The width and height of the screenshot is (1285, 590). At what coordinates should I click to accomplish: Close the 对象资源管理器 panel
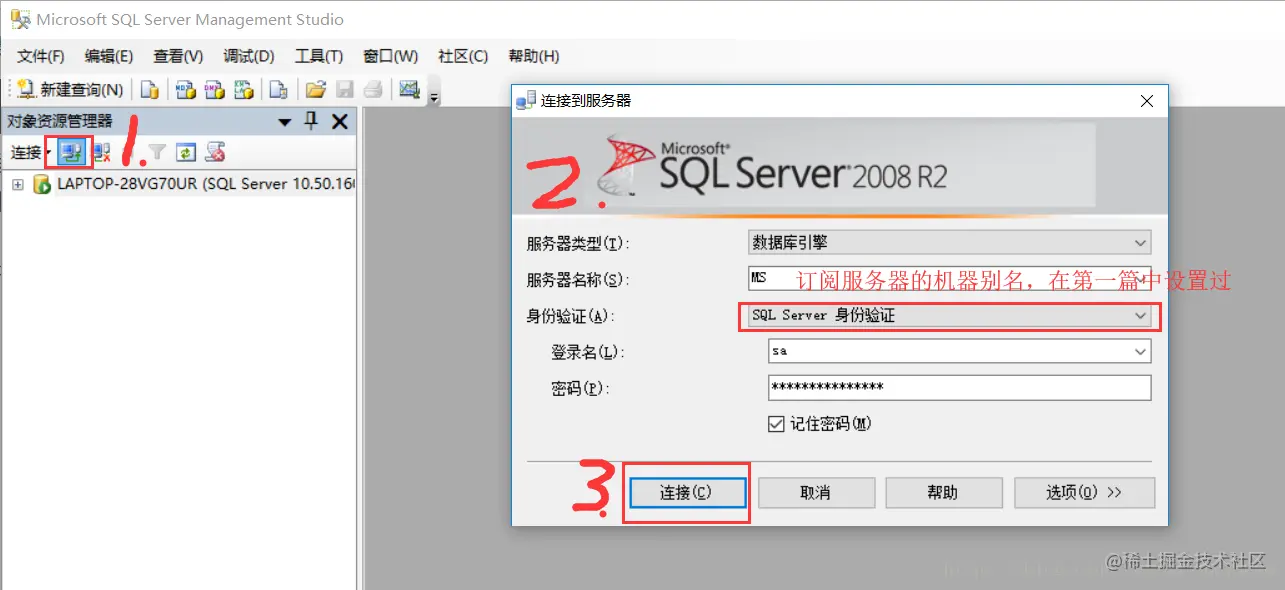(x=340, y=122)
